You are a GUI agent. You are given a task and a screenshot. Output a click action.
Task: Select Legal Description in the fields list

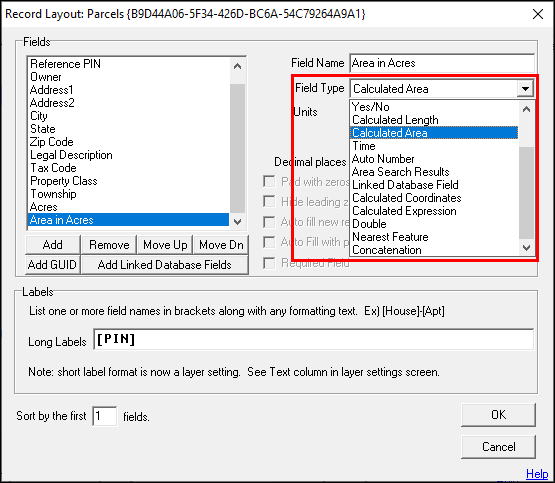tap(71, 155)
